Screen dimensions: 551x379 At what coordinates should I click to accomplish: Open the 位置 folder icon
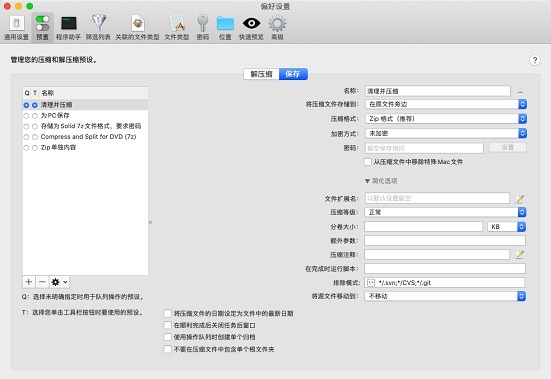pyautogui.click(x=225, y=28)
